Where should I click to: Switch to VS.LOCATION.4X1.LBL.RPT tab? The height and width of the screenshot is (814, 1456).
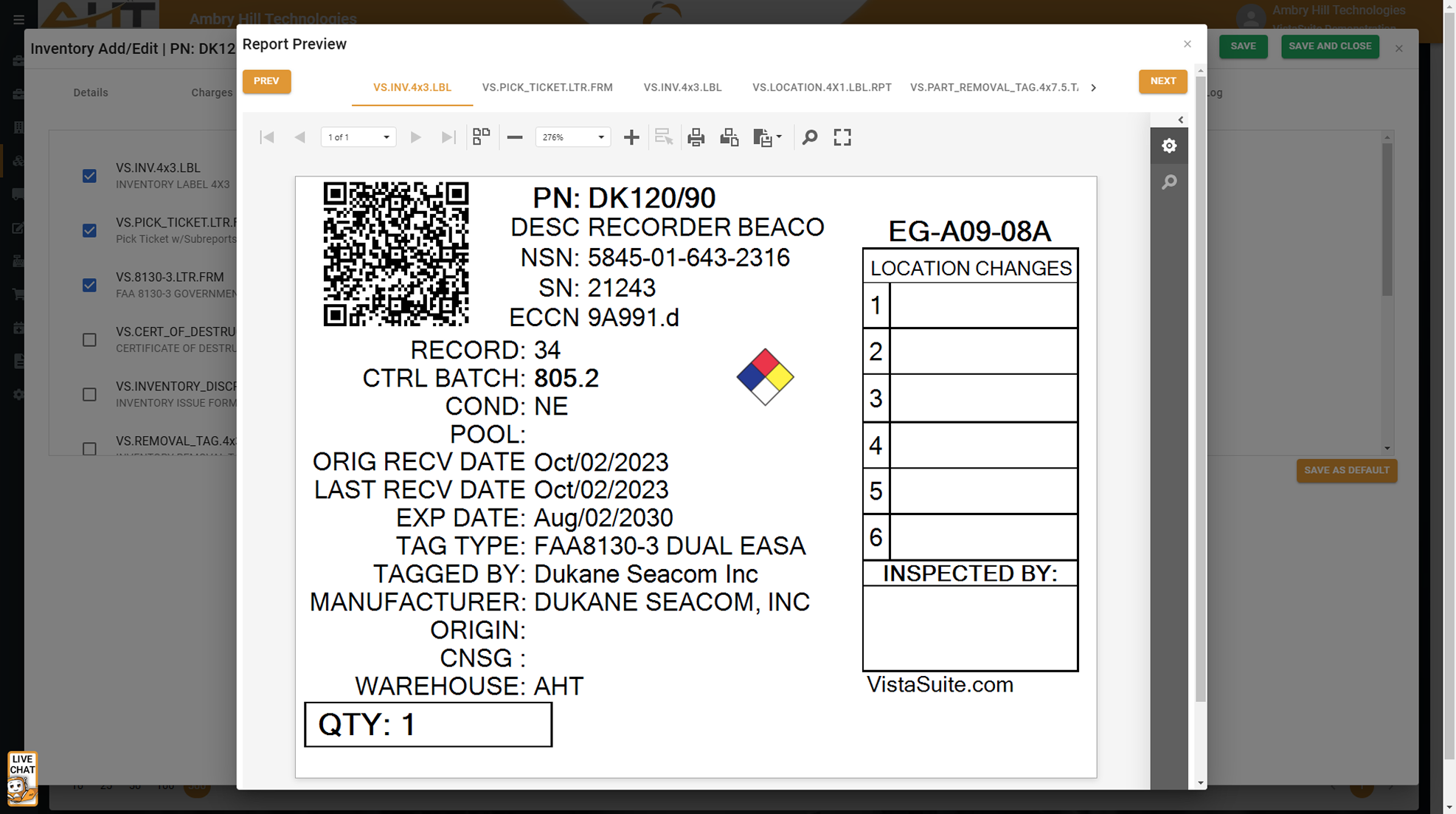822,87
